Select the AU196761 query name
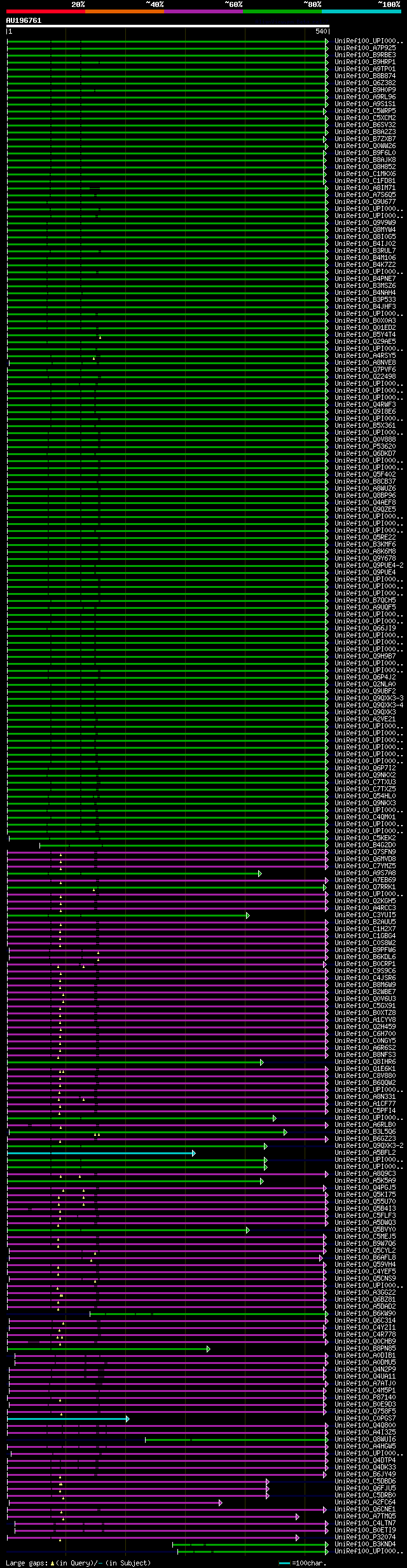The image size is (407, 1568). pos(24,20)
